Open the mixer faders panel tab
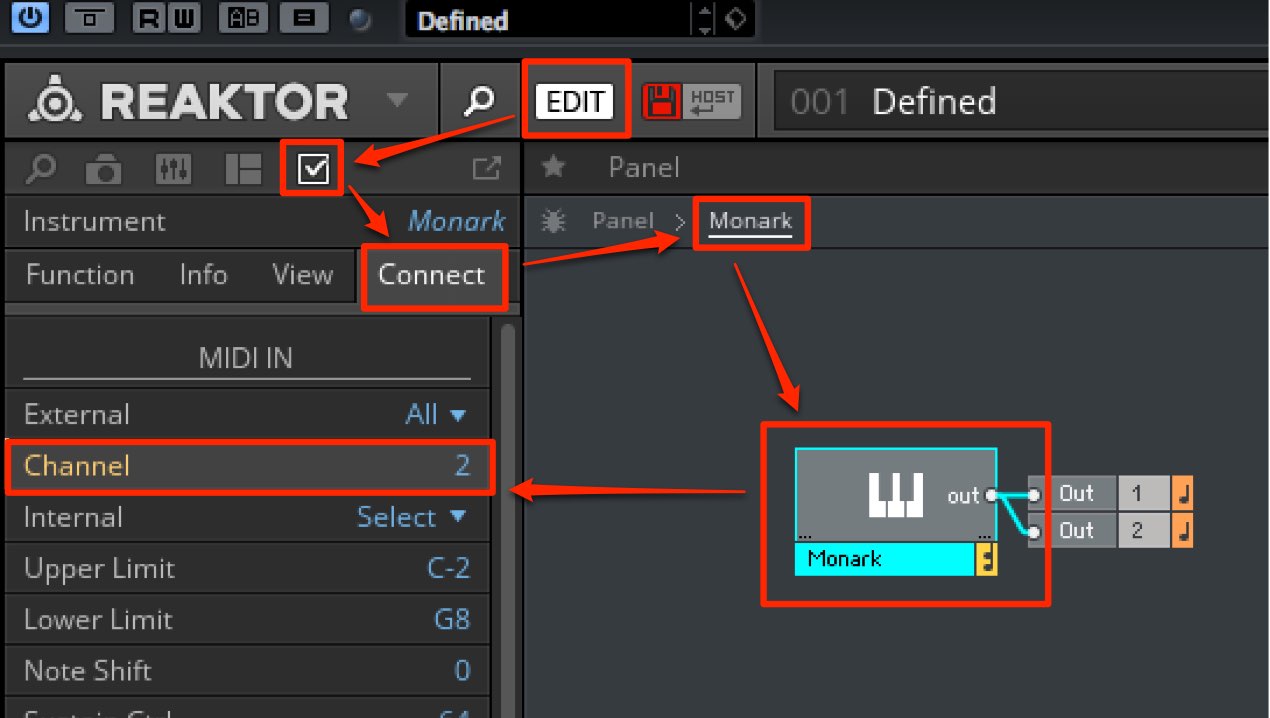The image size is (1270, 718). tap(174, 170)
